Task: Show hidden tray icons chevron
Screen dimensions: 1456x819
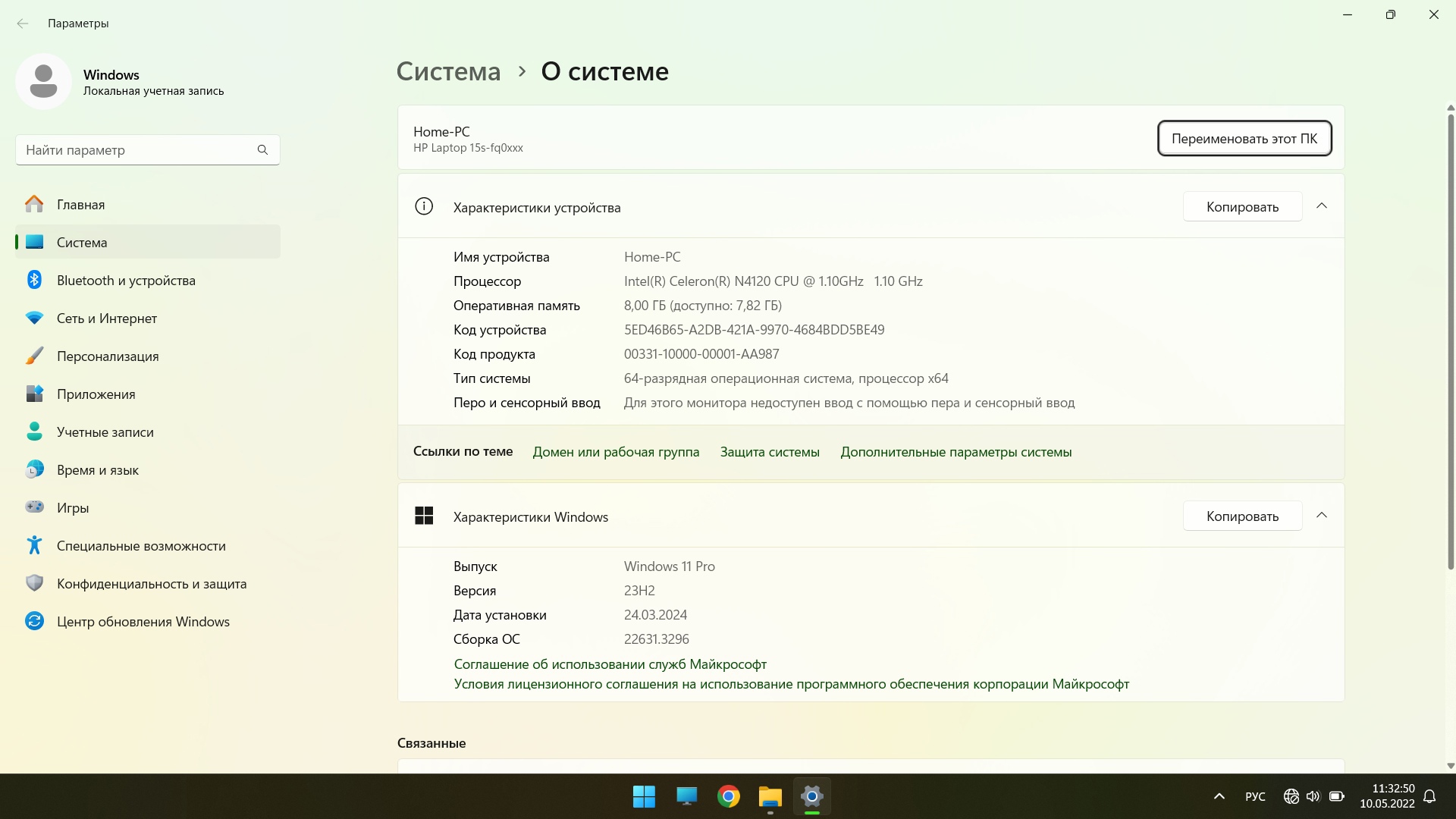Action: pos(1219,796)
